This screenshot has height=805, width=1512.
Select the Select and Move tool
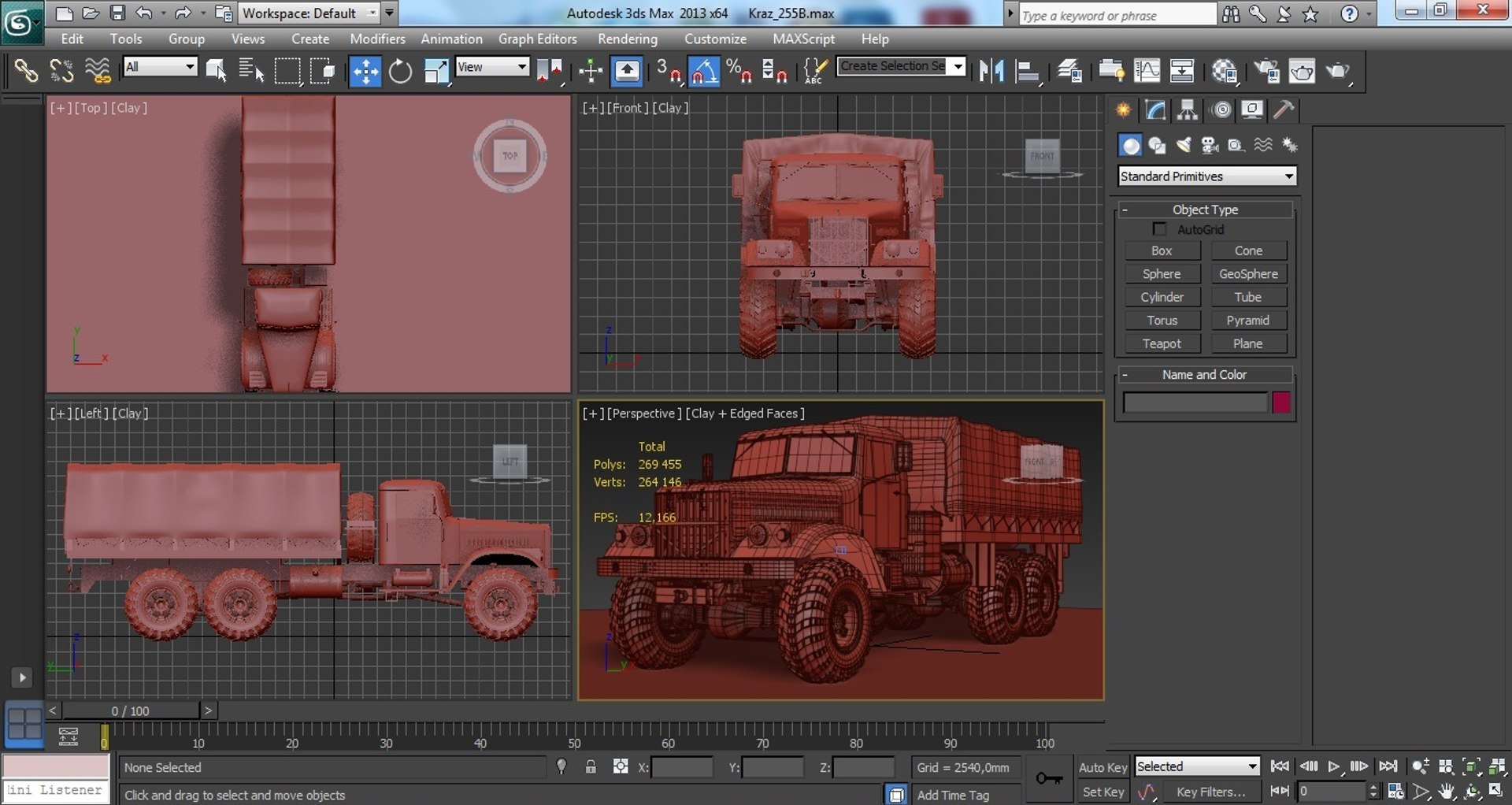365,72
